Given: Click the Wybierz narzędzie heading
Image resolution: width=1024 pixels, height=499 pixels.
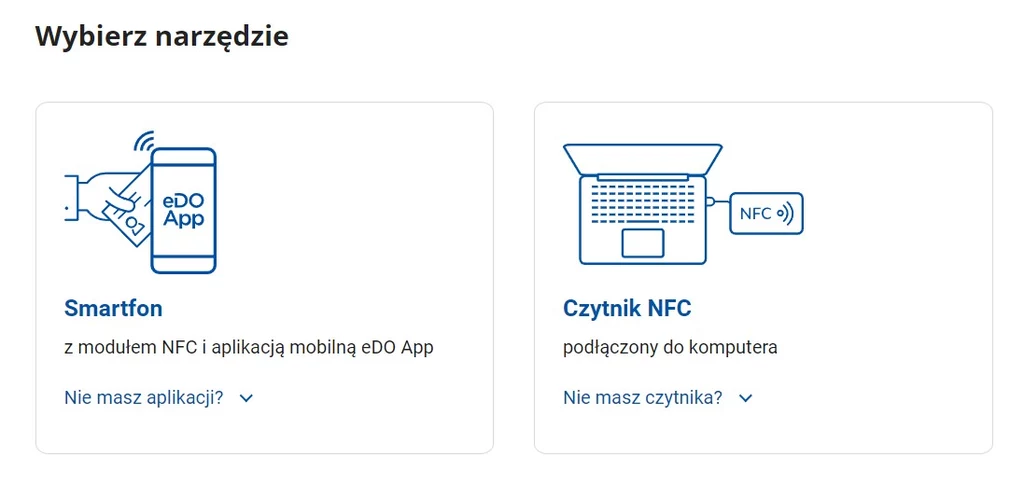Looking at the screenshot, I should tap(161, 36).
